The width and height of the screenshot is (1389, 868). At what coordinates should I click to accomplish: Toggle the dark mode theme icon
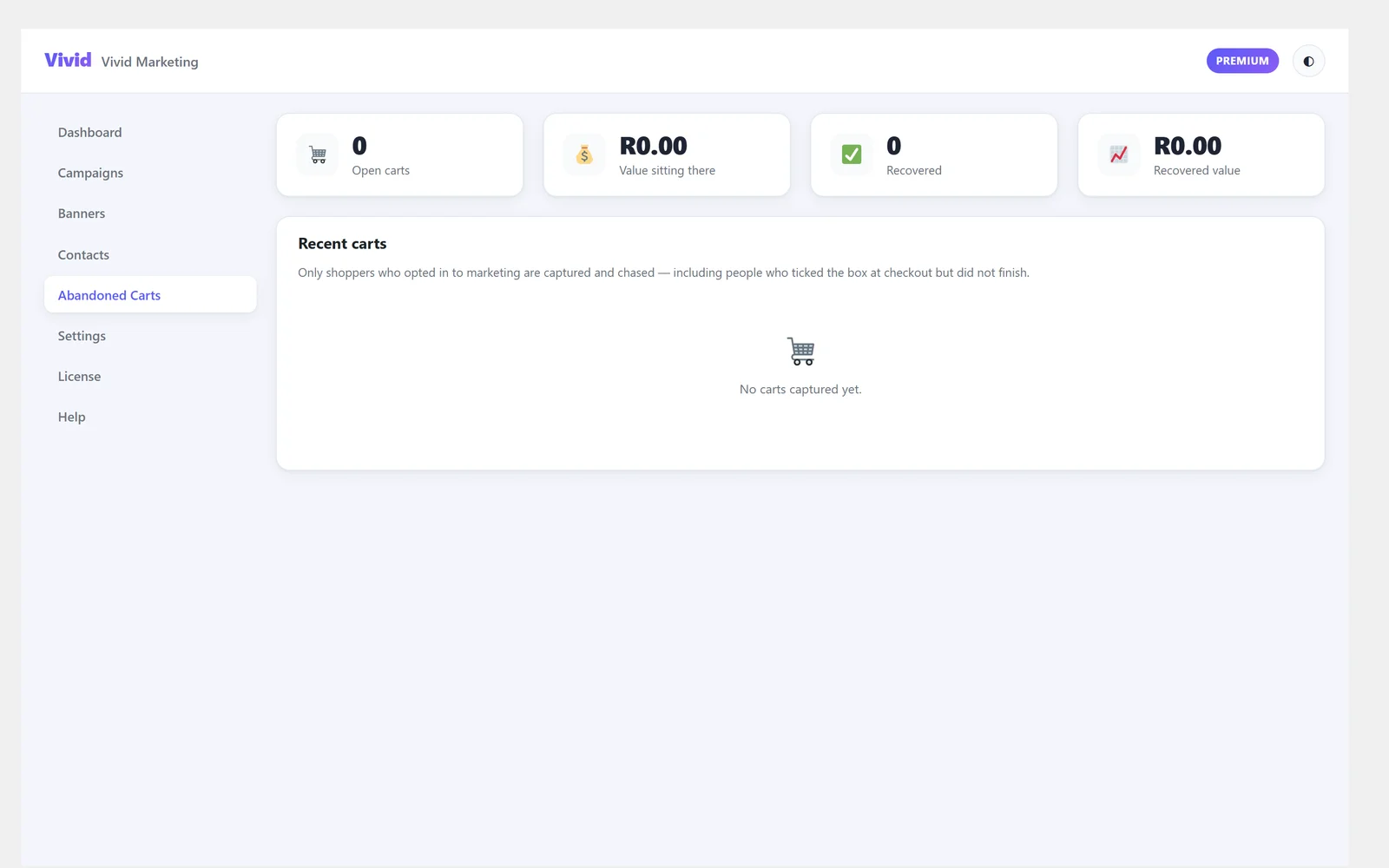point(1308,62)
